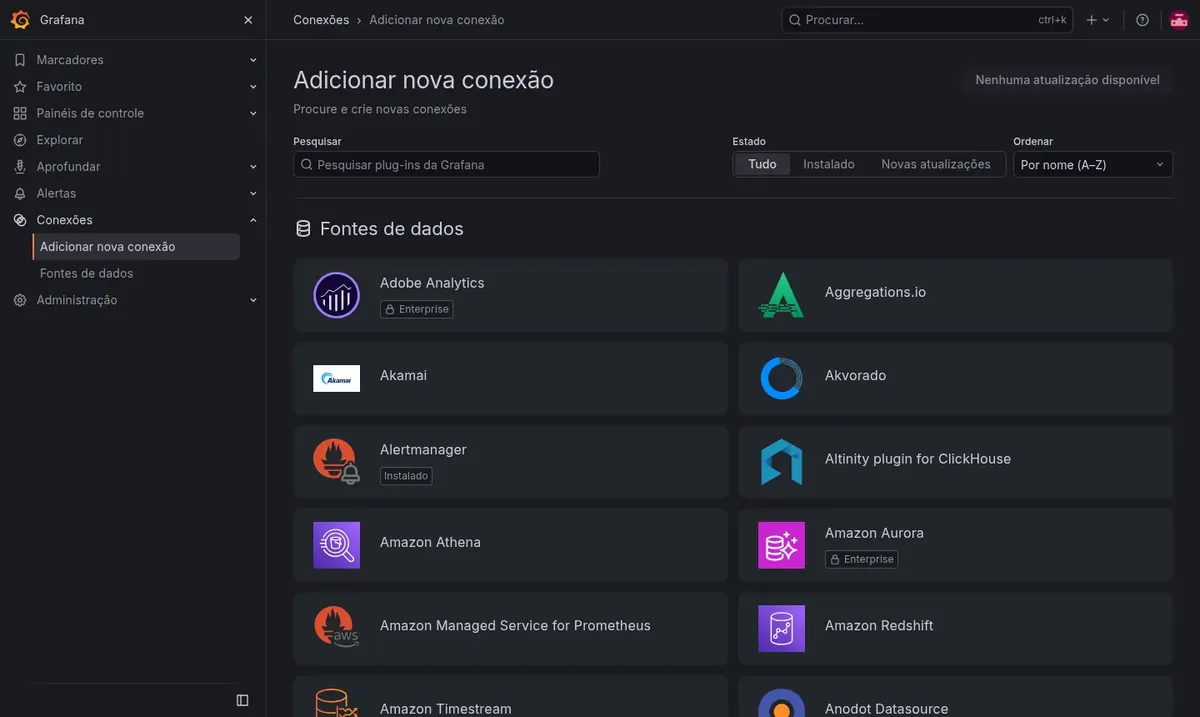Click the Adobe Analytics logo
The width and height of the screenshot is (1200, 717).
pos(336,295)
